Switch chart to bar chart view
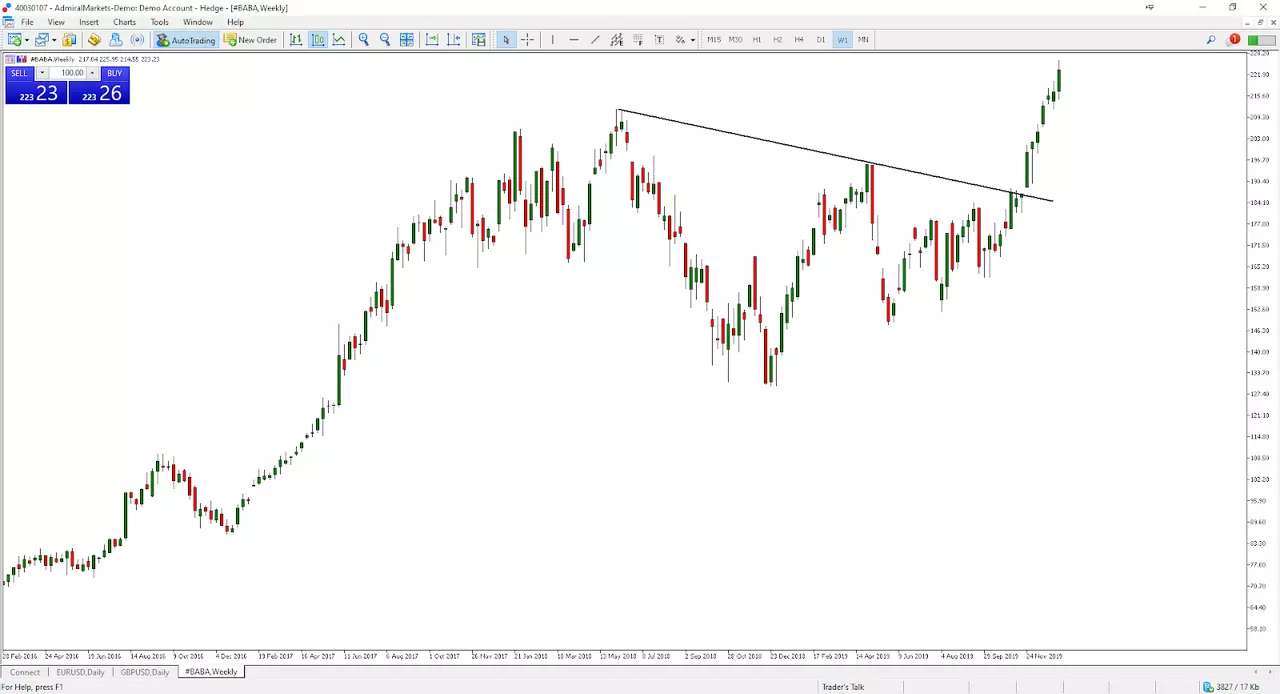The width and height of the screenshot is (1280, 694). (296, 40)
